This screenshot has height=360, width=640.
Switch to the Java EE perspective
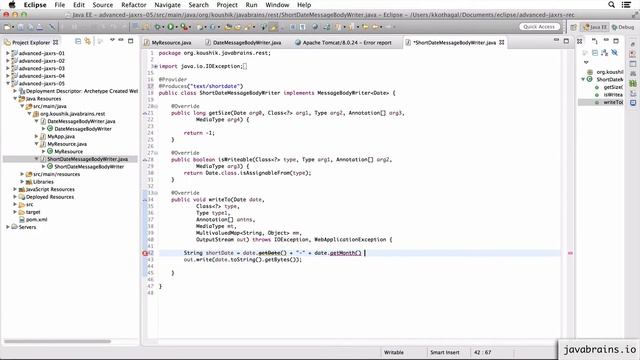(x=595, y=27)
